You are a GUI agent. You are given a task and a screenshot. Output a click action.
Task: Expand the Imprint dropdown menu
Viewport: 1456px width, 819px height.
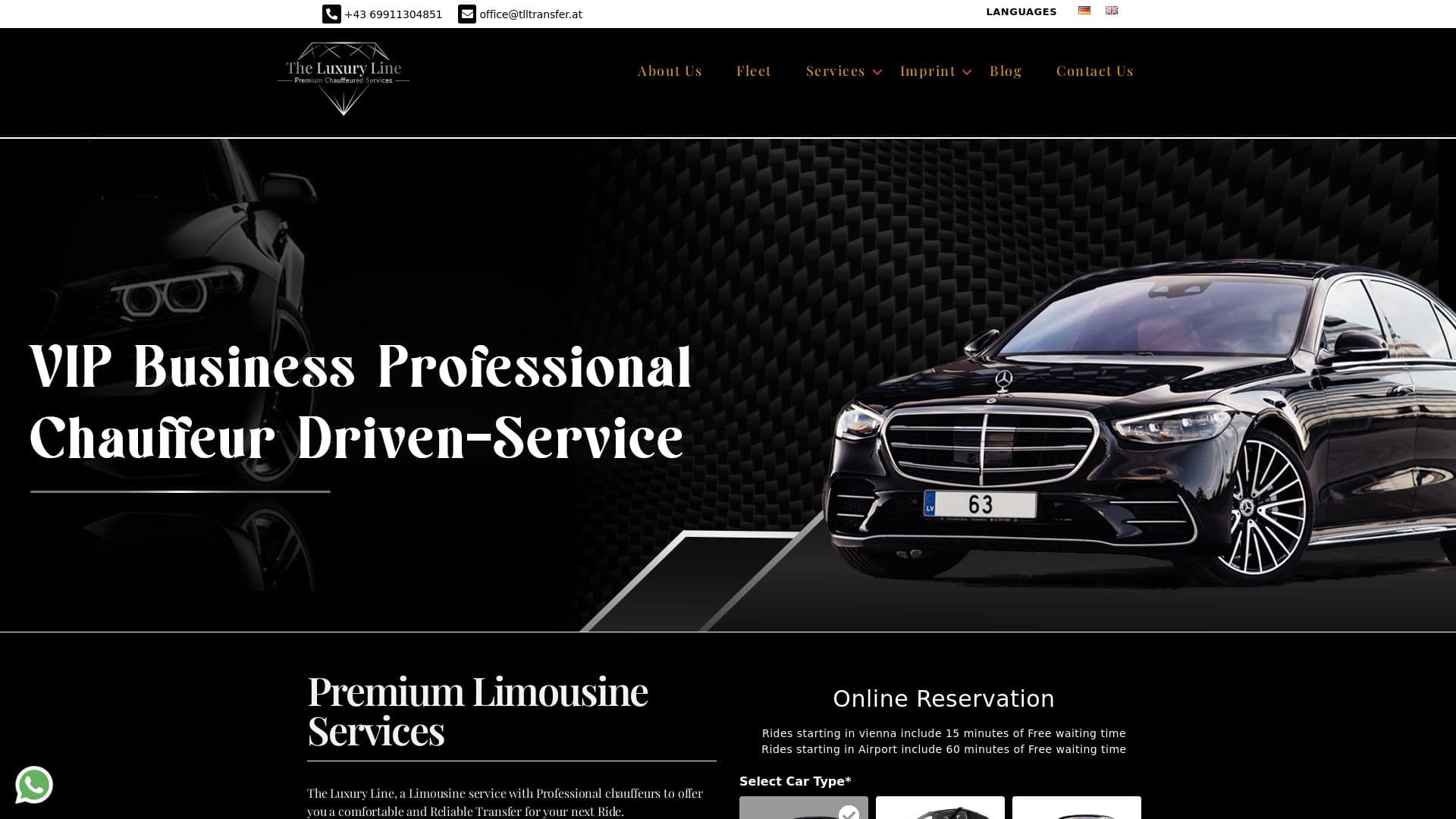click(927, 71)
